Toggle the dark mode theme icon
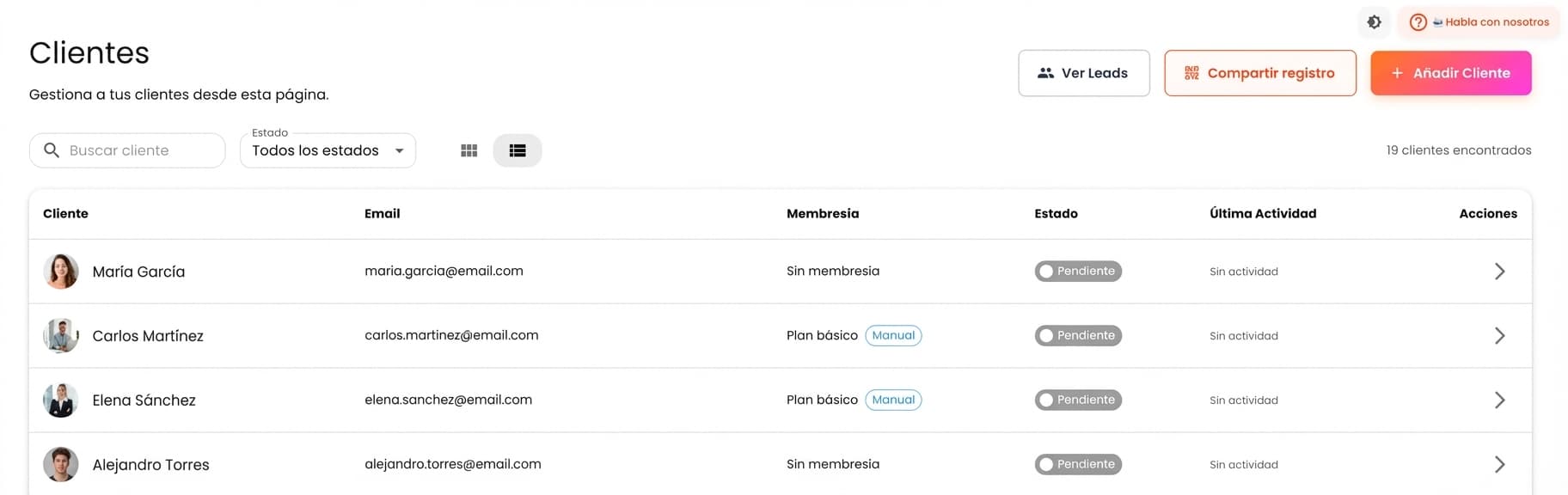The width and height of the screenshot is (1568, 495). point(1374,22)
